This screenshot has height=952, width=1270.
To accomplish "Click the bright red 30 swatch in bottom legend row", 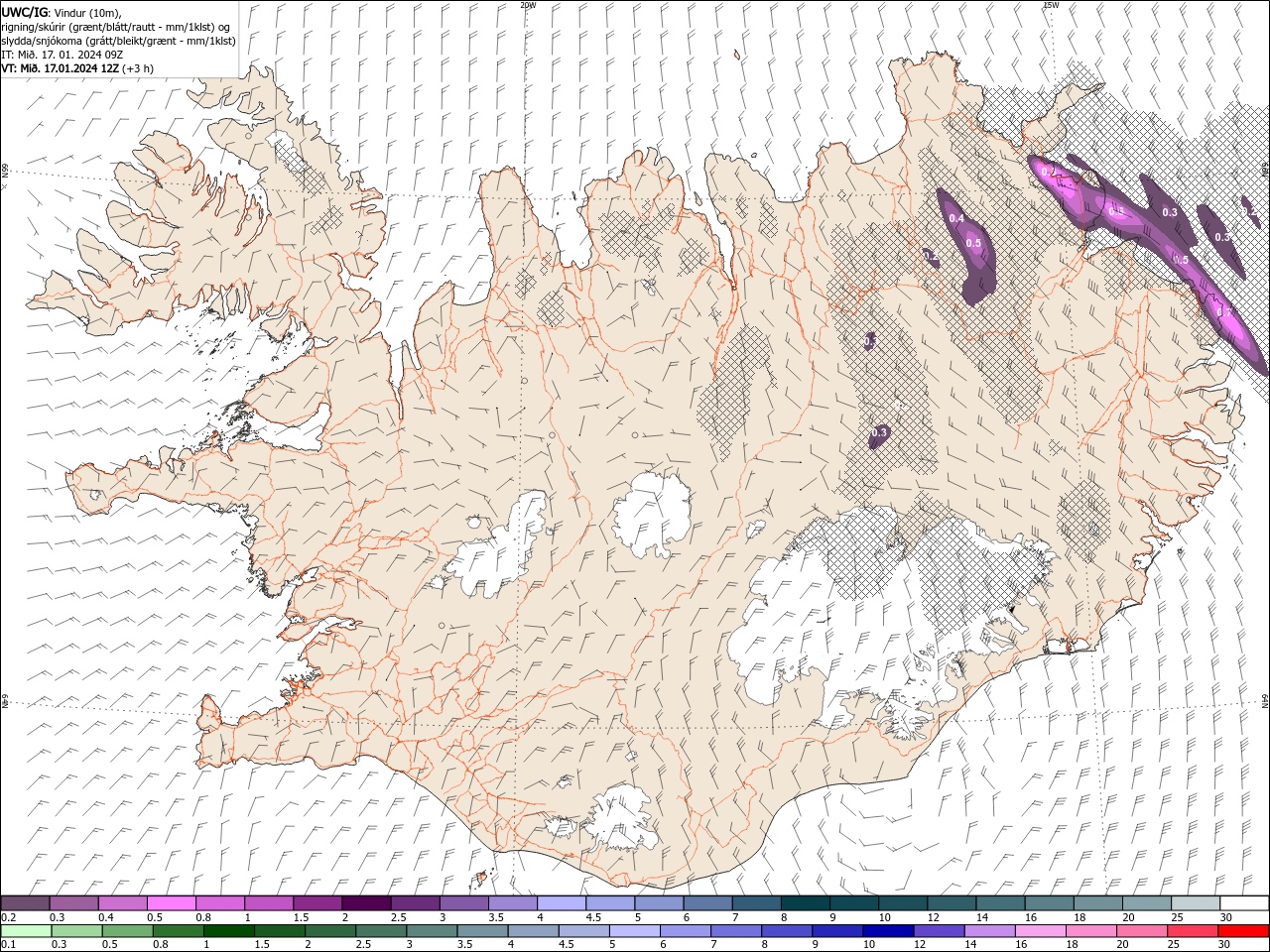I will [1242, 931].
